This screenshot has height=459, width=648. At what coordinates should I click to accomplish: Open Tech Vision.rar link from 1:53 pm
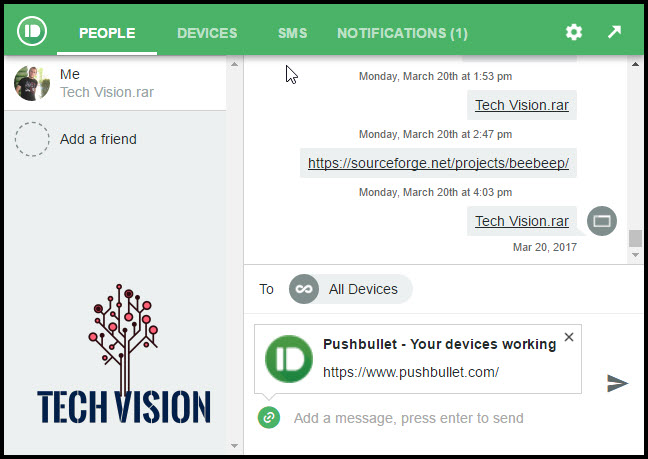pos(522,105)
